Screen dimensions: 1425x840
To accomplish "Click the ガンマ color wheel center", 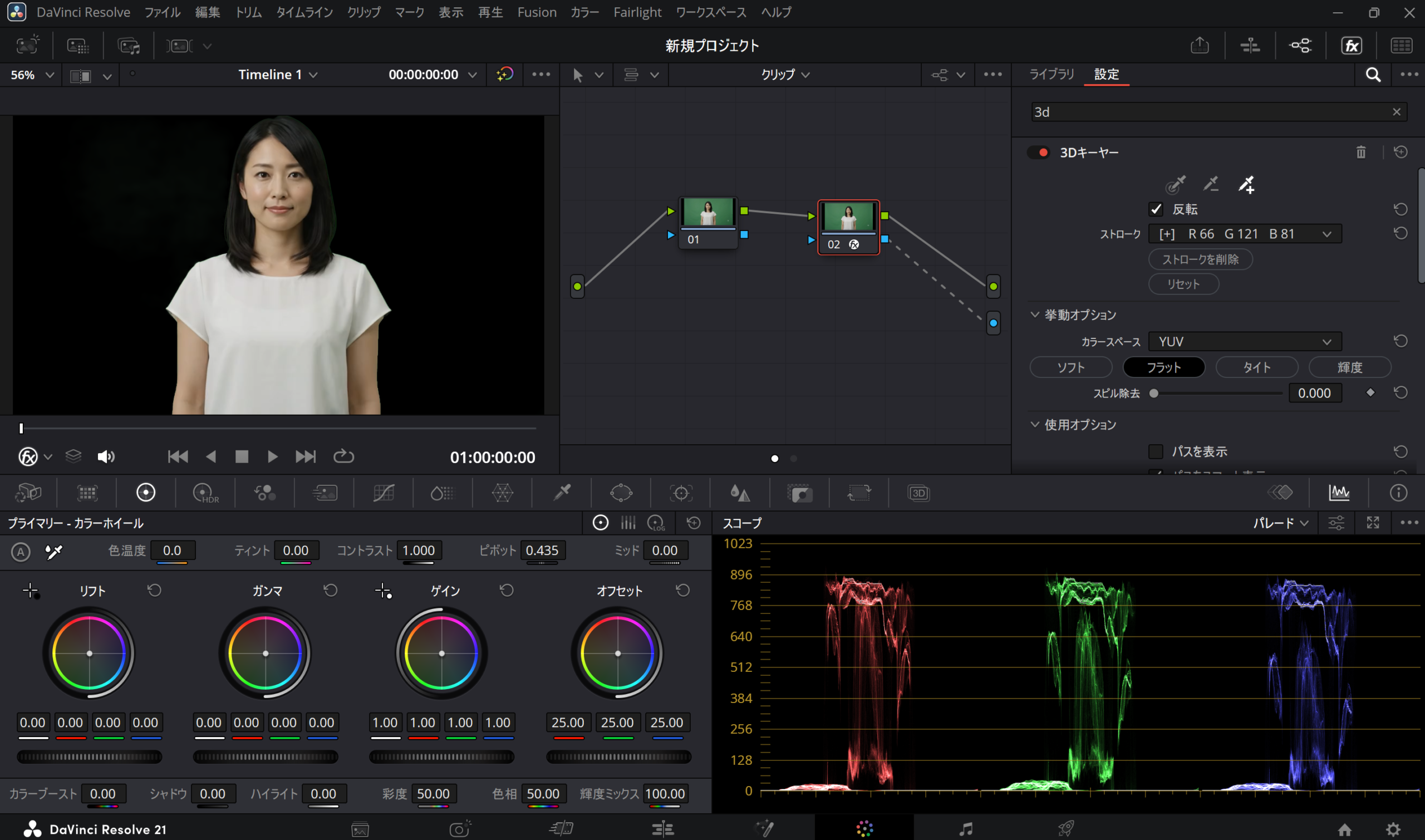I will pyautogui.click(x=266, y=653).
